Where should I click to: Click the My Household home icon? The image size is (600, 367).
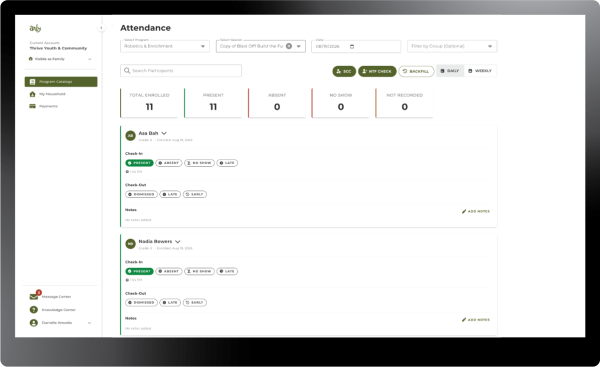pyautogui.click(x=33, y=94)
